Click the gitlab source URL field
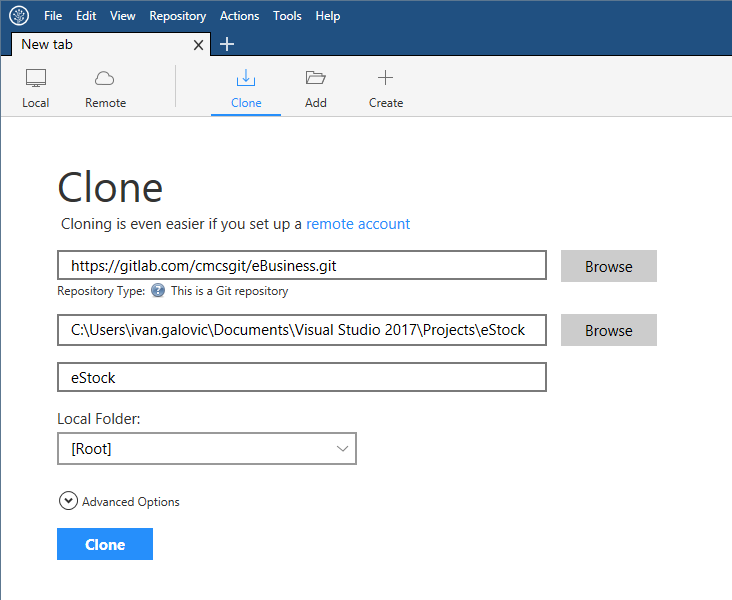 point(302,266)
